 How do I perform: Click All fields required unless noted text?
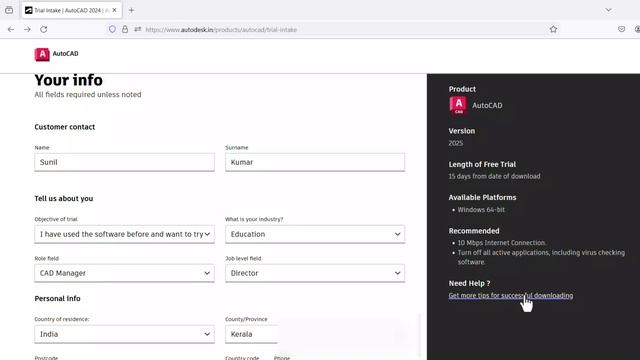[x=88, y=95]
